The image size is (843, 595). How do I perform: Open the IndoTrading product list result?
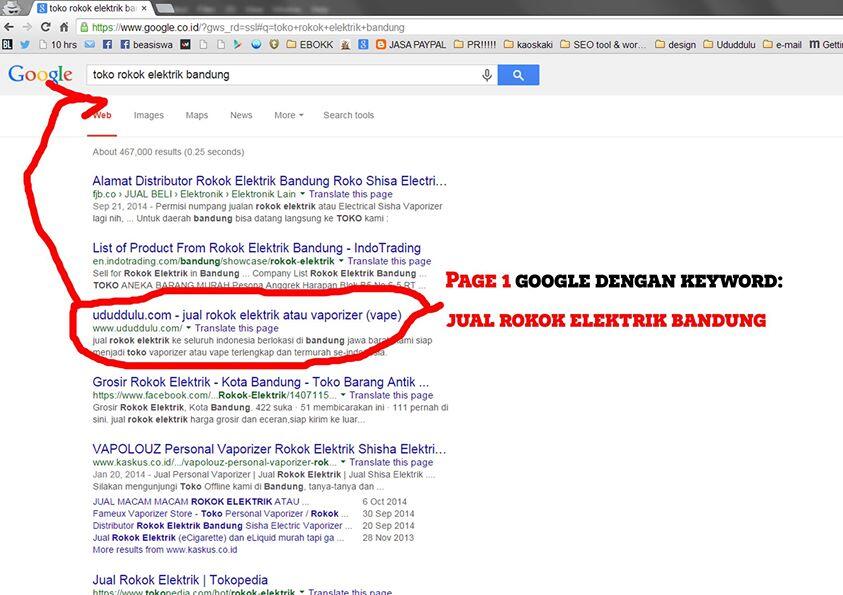click(x=256, y=248)
